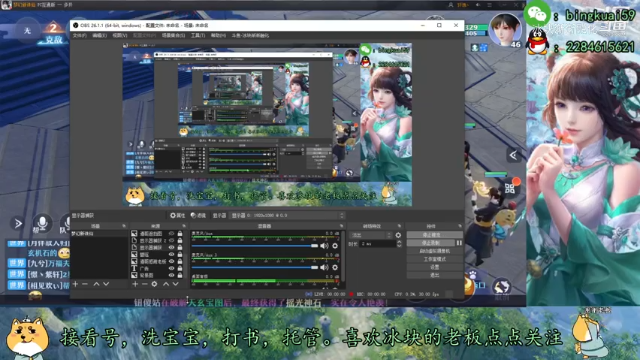Remove selected scene with minus icon
The height and width of the screenshot is (360, 640).
pyautogui.click(x=85, y=284)
